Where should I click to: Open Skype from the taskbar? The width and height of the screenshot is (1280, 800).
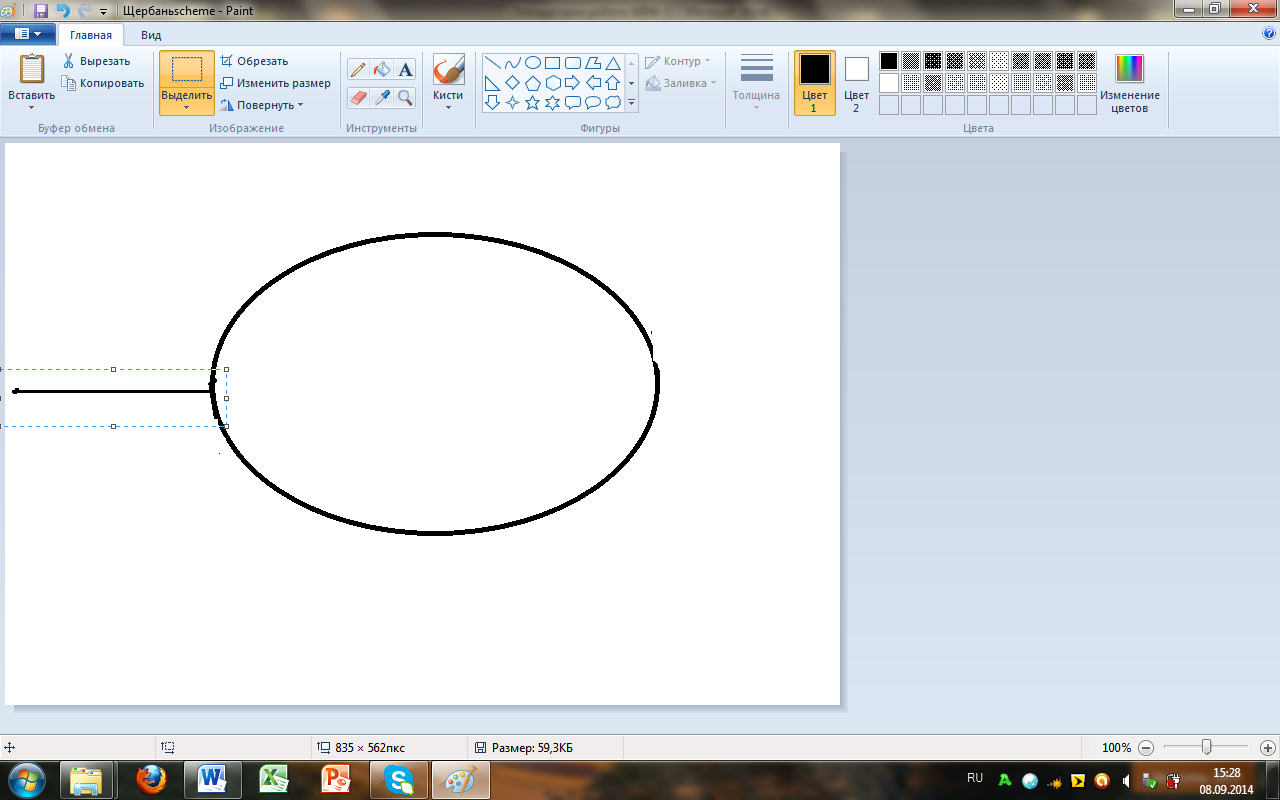[399, 779]
